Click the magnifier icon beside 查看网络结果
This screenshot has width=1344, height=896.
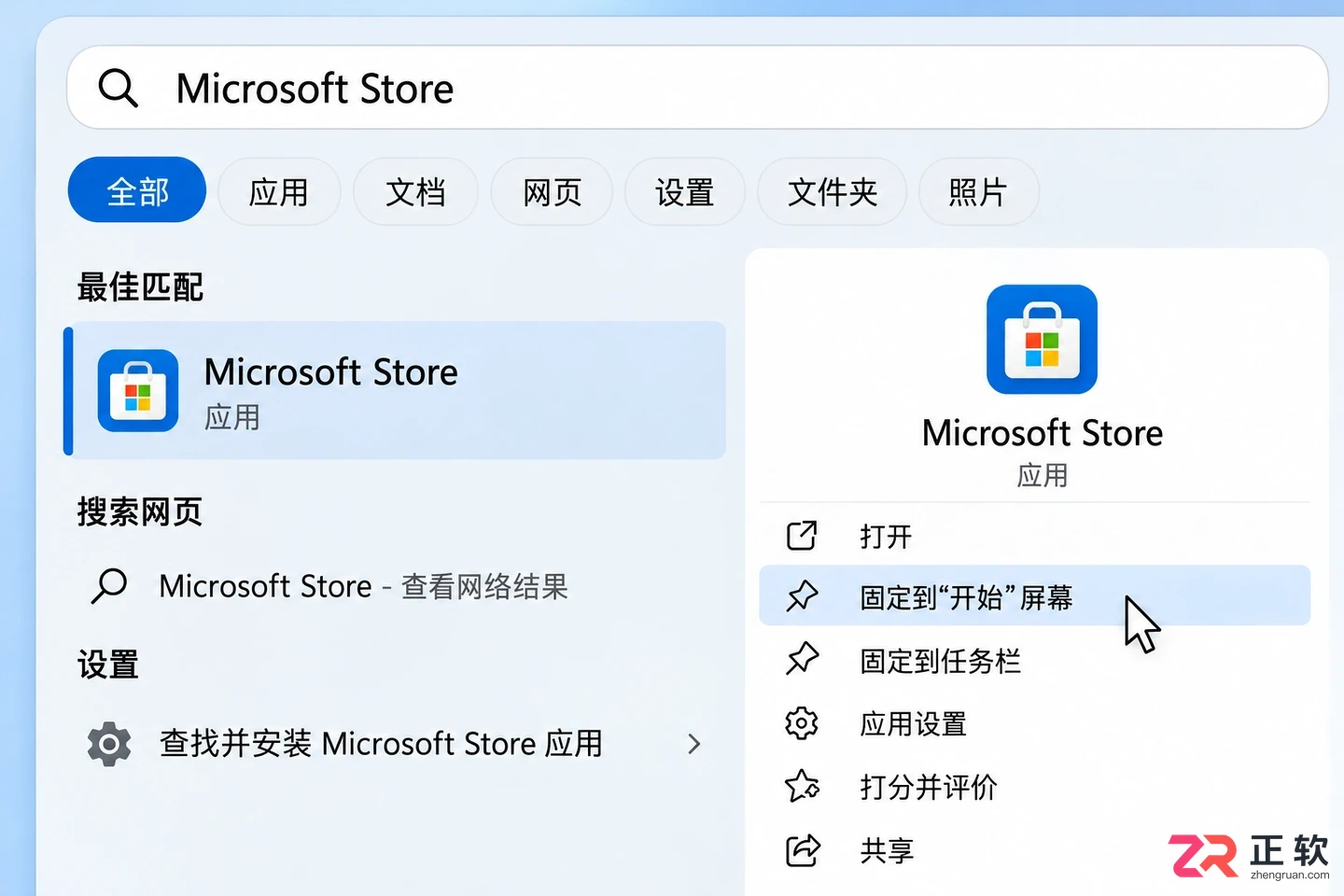109,586
